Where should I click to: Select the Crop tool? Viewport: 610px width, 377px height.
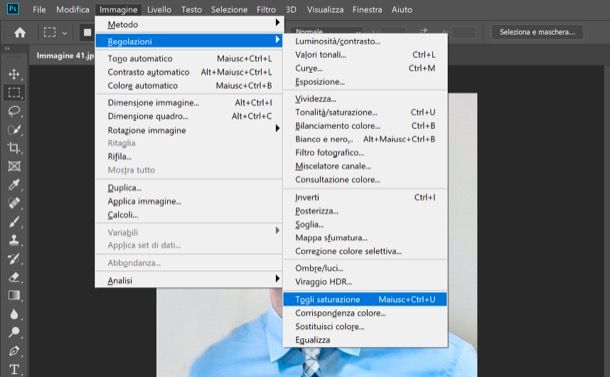(14, 148)
